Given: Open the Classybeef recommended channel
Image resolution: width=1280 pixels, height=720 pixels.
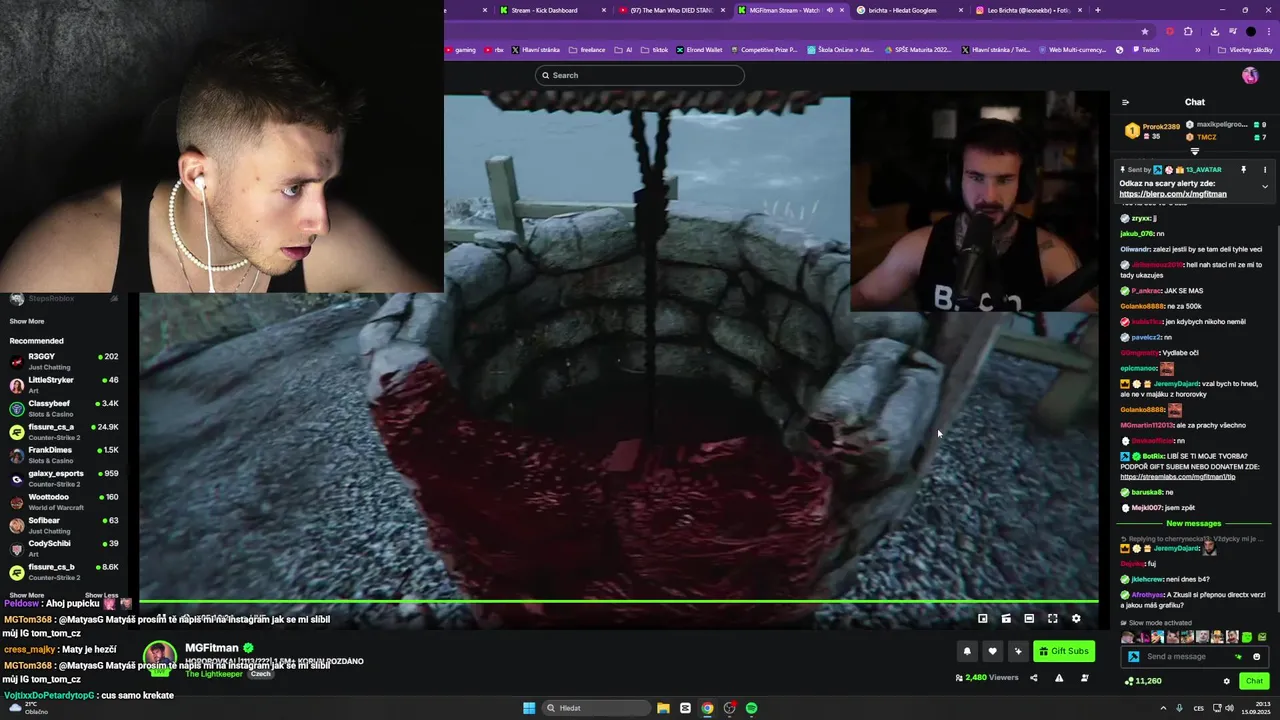Looking at the screenshot, I should coord(64,408).
